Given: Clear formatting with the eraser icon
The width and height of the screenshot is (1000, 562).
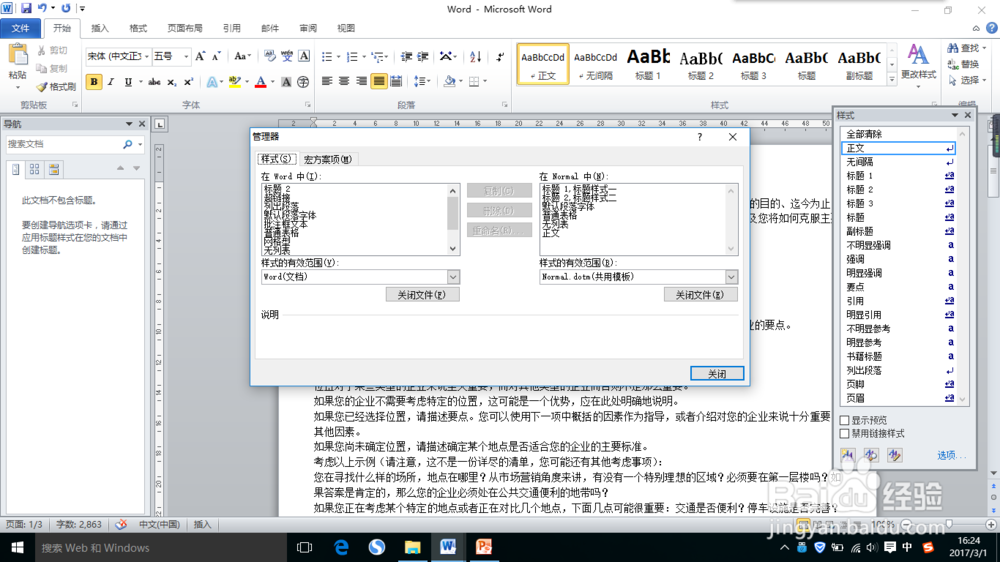Looking at the screenshot, I should tap(270, 57).
